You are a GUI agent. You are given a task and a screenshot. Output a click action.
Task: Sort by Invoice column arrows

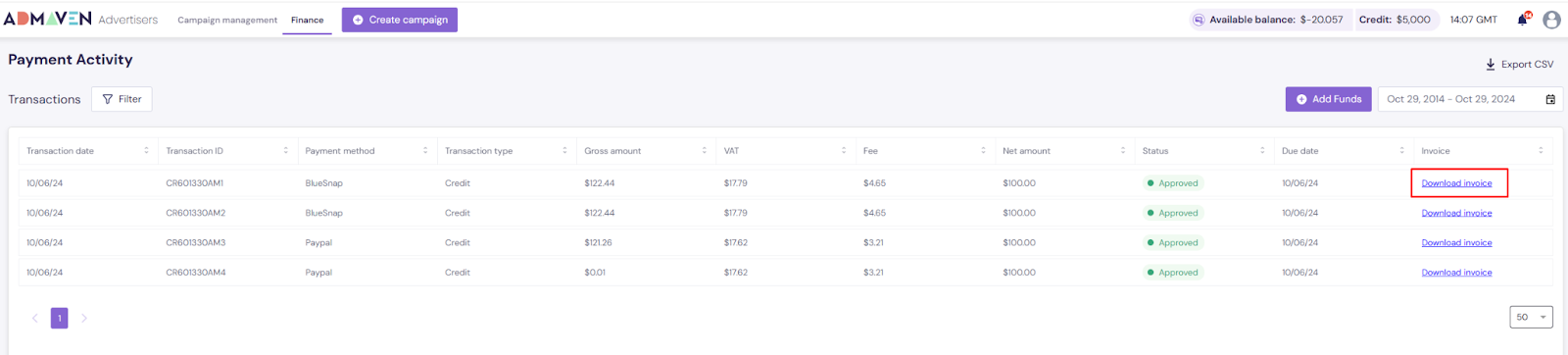pos(1541,151)
